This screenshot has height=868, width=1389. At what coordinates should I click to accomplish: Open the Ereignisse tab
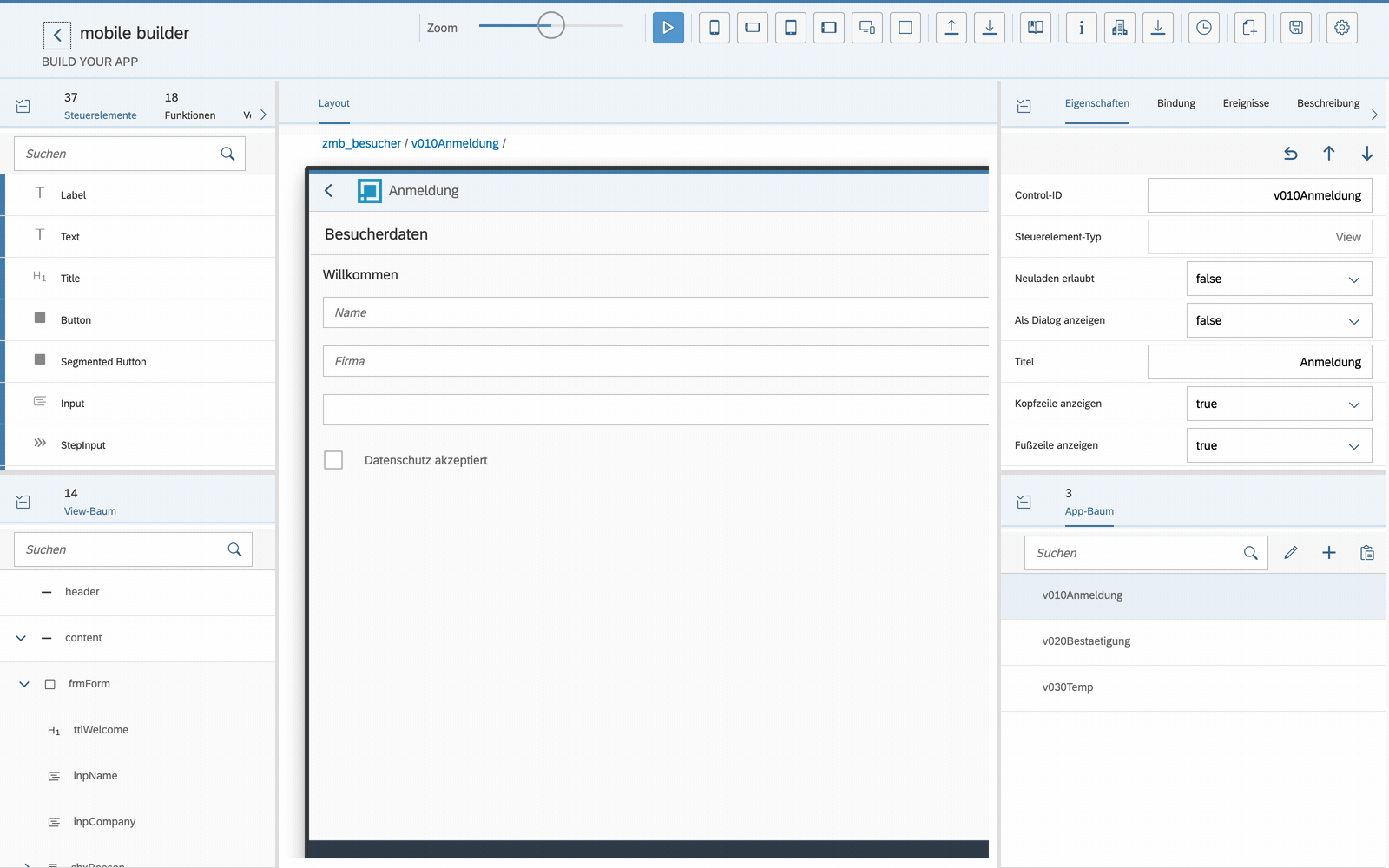(1246, 103)
